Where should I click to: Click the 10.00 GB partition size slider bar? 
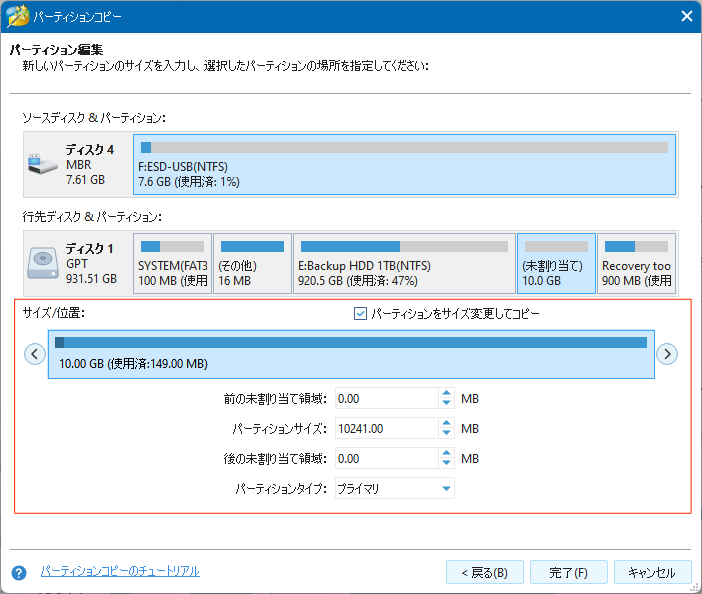point(351,353)
